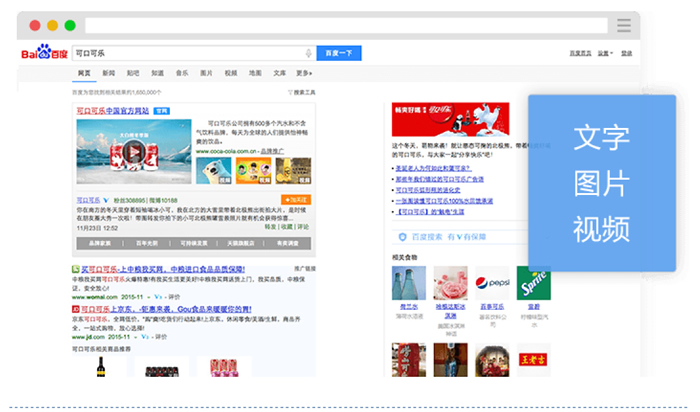
Task: Click the www.coca-cola.com.cn URL
Action: point(226,151)
